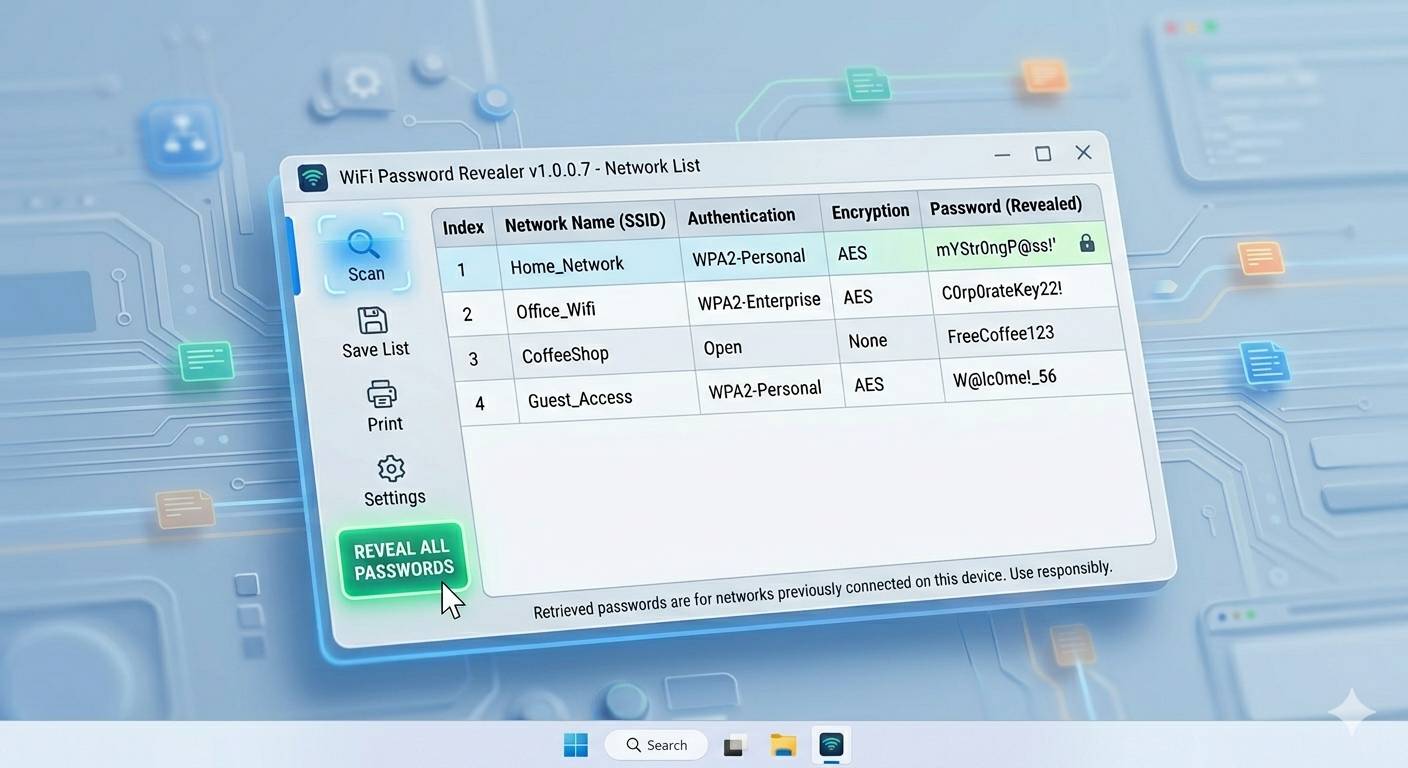Maximize the WiFi Password Revealer window

click(1043, 153)
